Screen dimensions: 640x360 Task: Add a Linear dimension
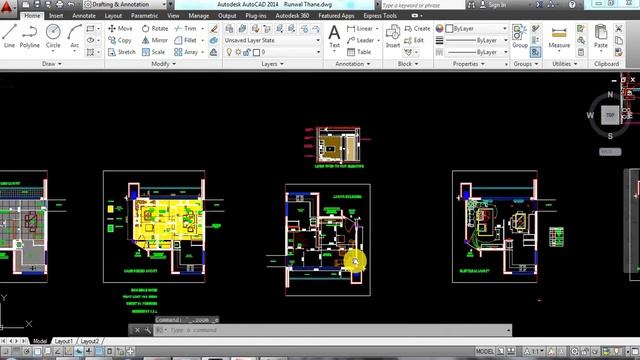tap(360, 29)
